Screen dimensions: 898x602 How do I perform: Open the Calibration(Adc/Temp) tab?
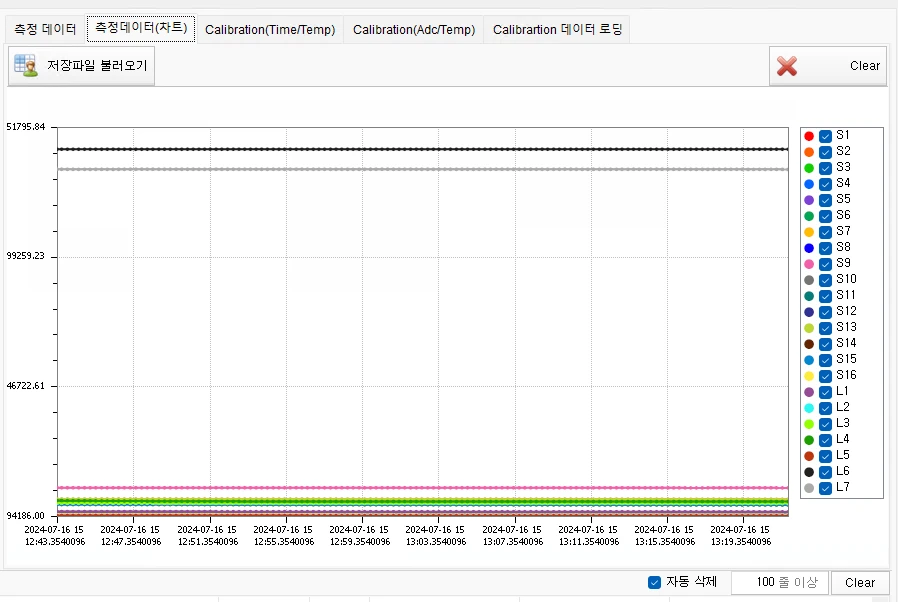(413, 30)
